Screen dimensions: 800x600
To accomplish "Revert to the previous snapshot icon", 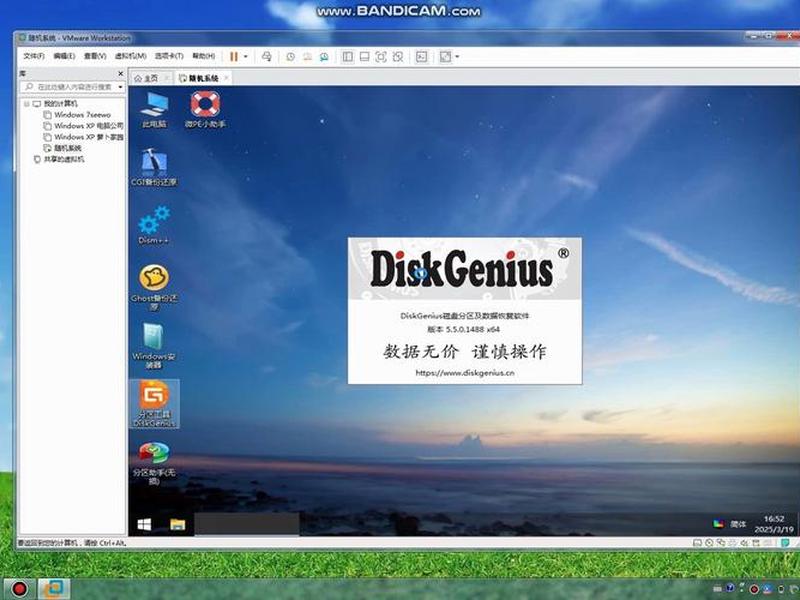I will (x=307, y=57).
